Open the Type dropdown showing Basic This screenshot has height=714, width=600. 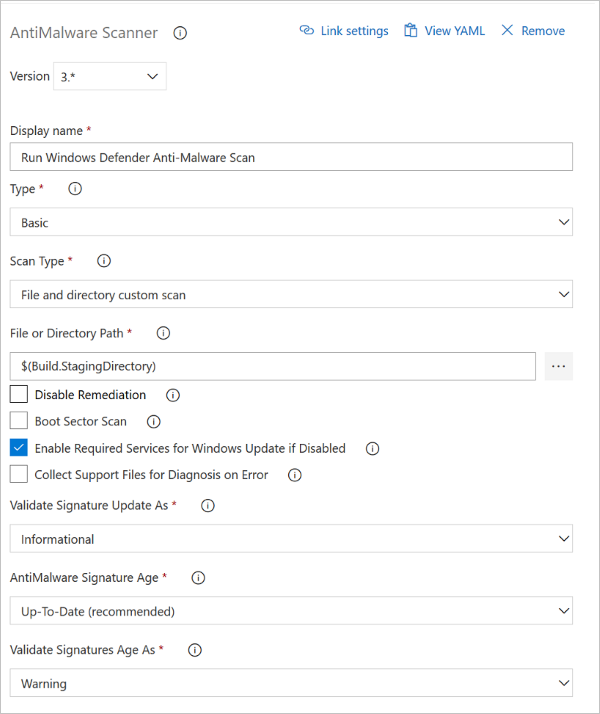(x=291, y=222)
